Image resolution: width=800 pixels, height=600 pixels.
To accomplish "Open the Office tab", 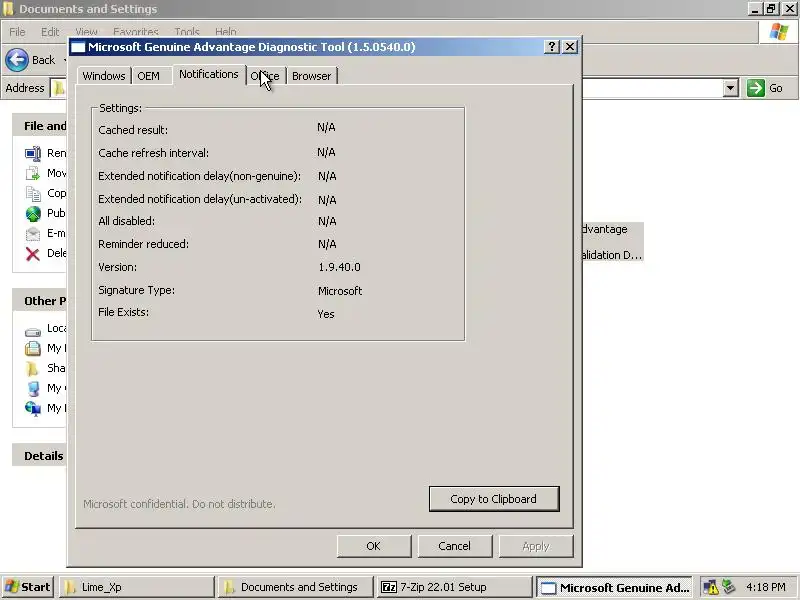I will click(265, 76).
